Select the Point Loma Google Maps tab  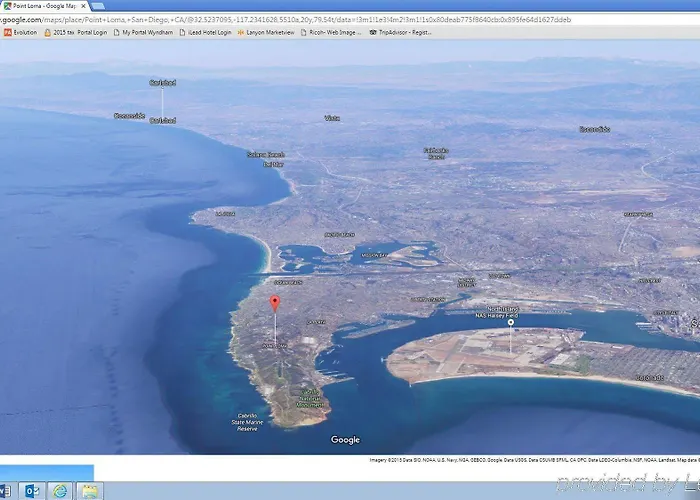[x=42, y=5]
